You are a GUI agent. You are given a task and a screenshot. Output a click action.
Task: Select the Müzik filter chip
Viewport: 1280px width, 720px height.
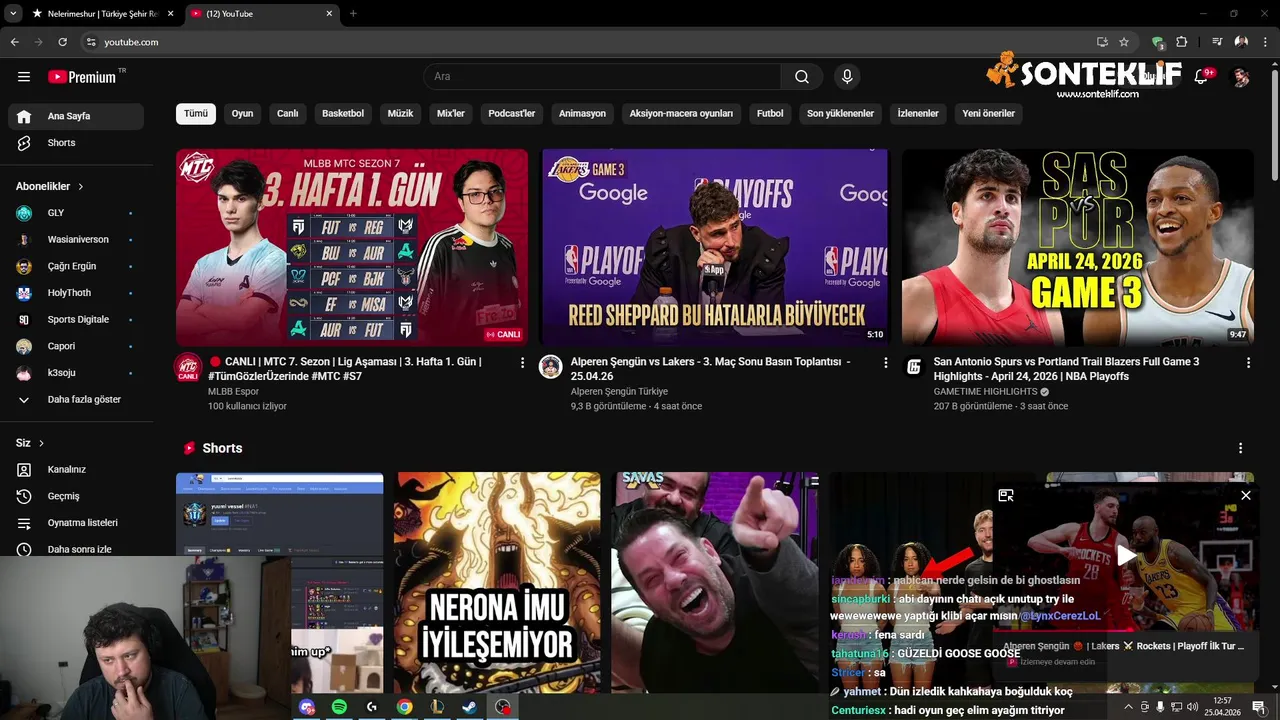coord(400,114)
